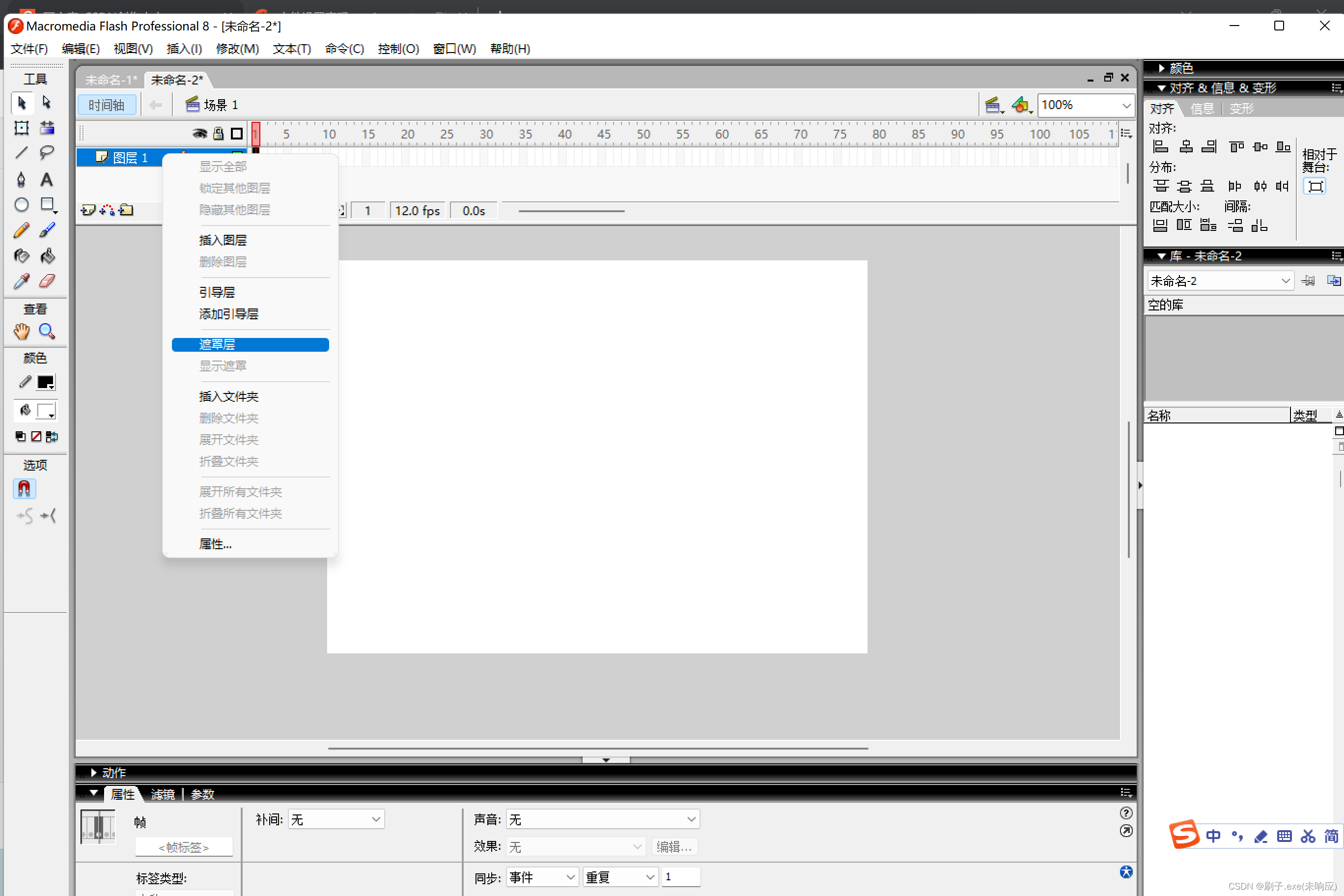Click the Insert Layer icon below timeline
Viewport: 1344px width, 896px height.
[x=88, y=210]
